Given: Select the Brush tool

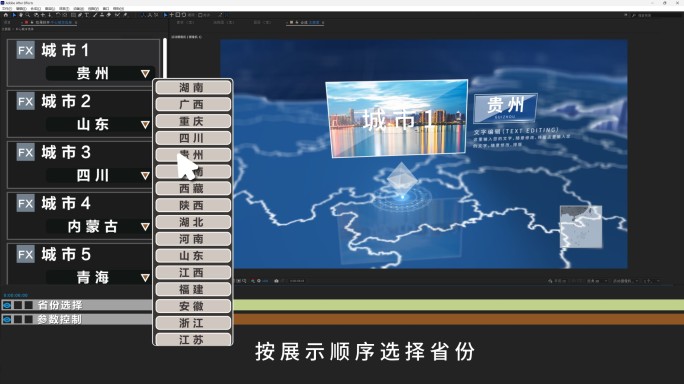Looking at the screenshot, I should 95,15.
